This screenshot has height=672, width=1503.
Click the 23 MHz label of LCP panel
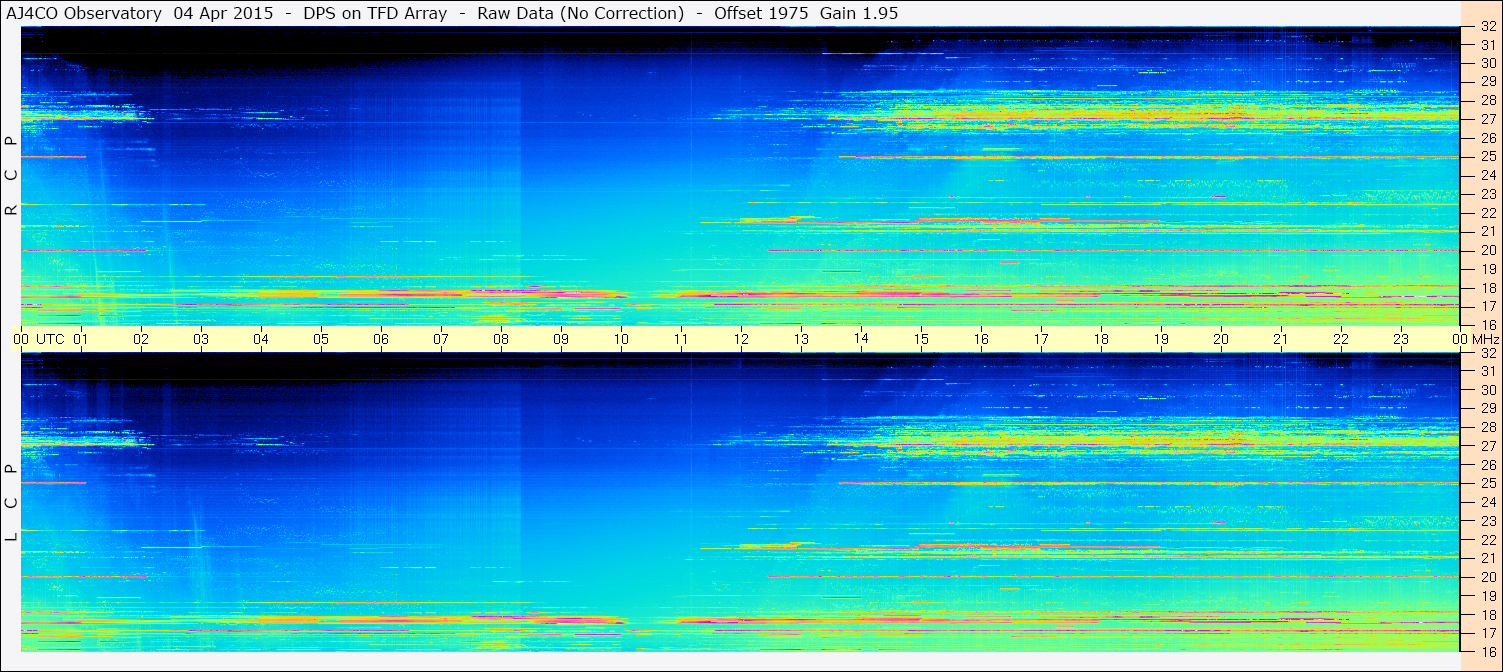[1487, 521]
